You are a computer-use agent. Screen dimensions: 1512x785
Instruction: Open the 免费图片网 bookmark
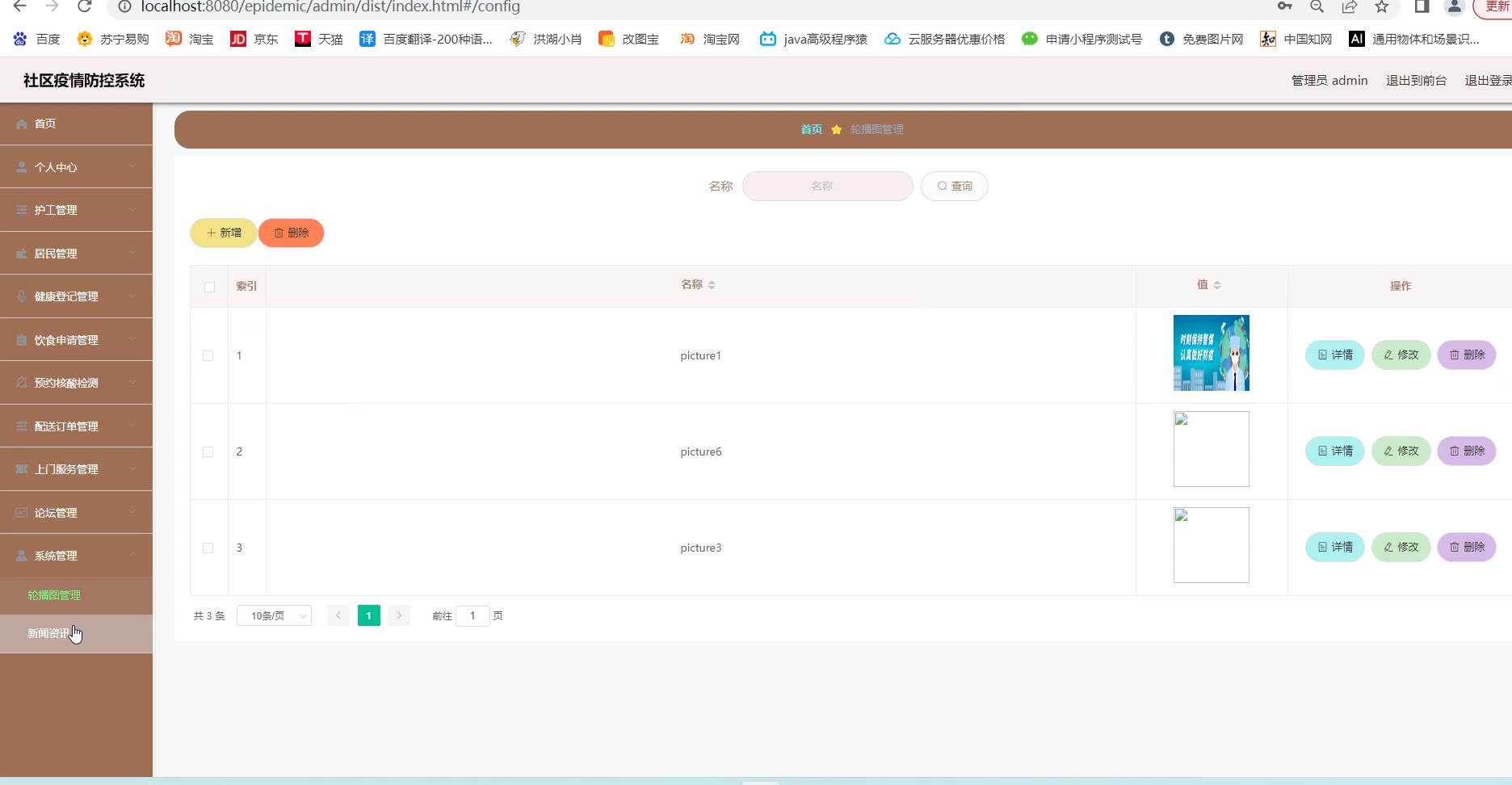point(1201,39)
